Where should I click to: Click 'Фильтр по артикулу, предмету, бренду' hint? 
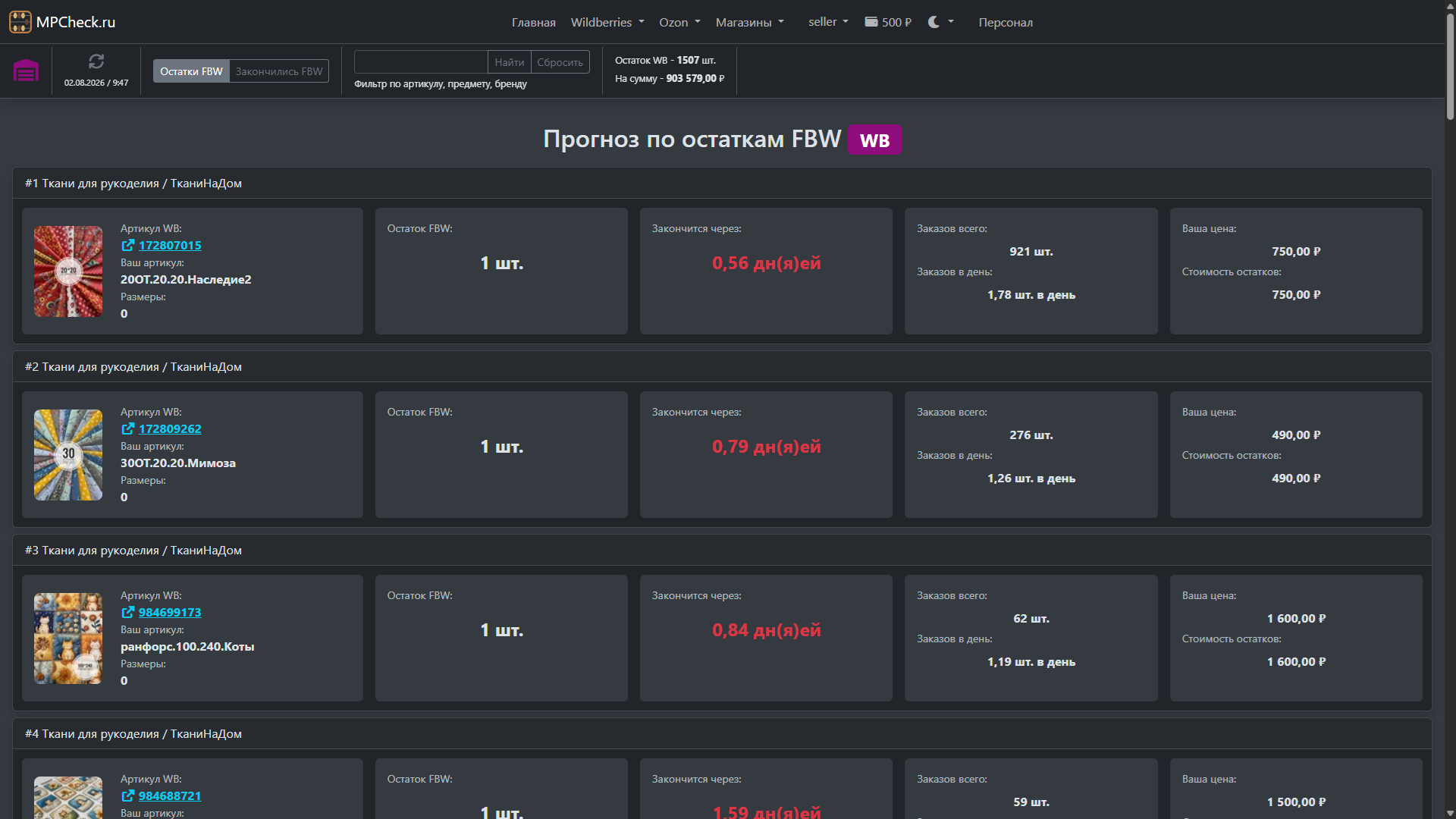pyautogui.click(x=441, y=83)
